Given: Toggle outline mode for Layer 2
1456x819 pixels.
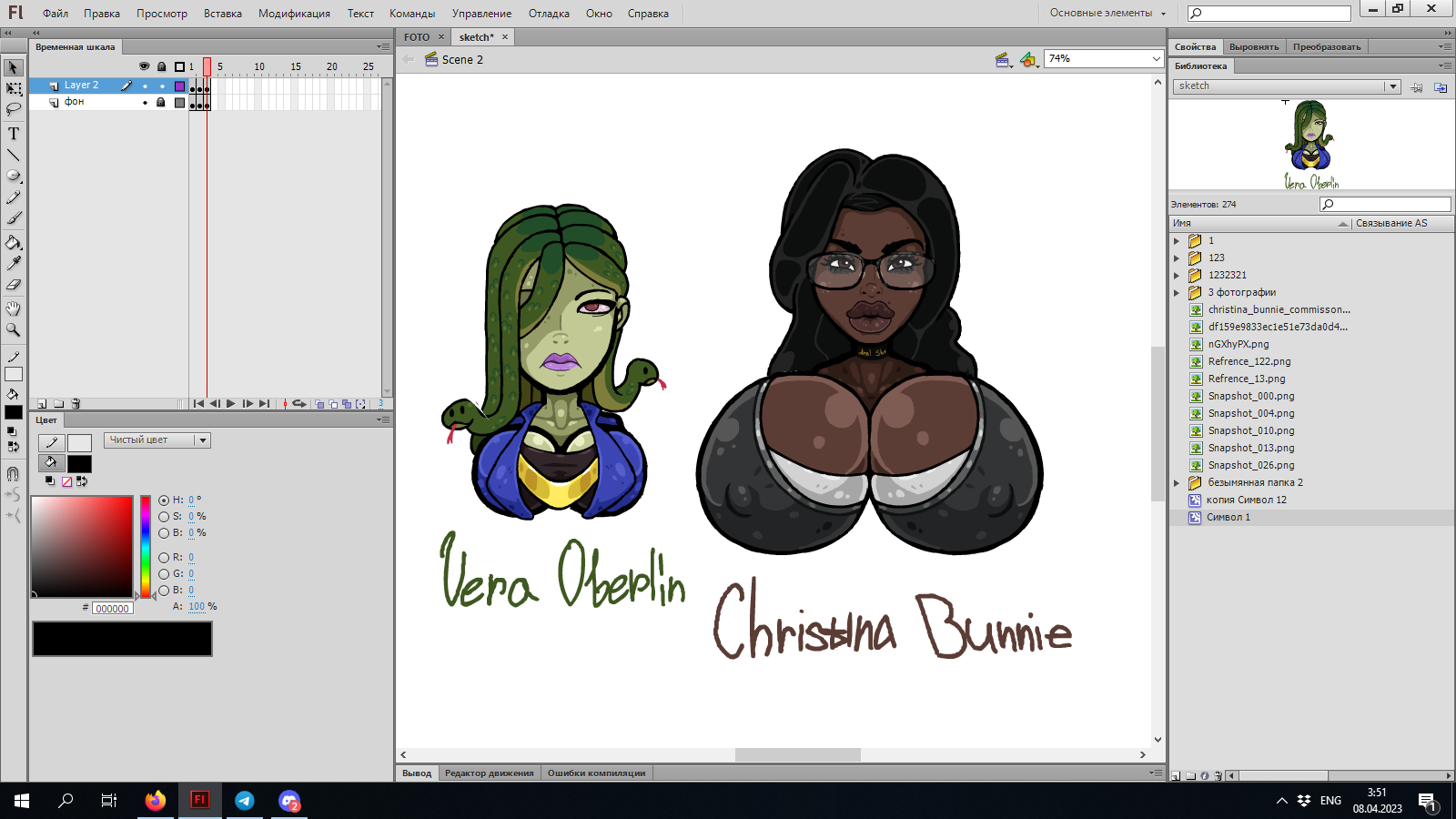Looking at the screenshot, I should [x=179, y=86].
